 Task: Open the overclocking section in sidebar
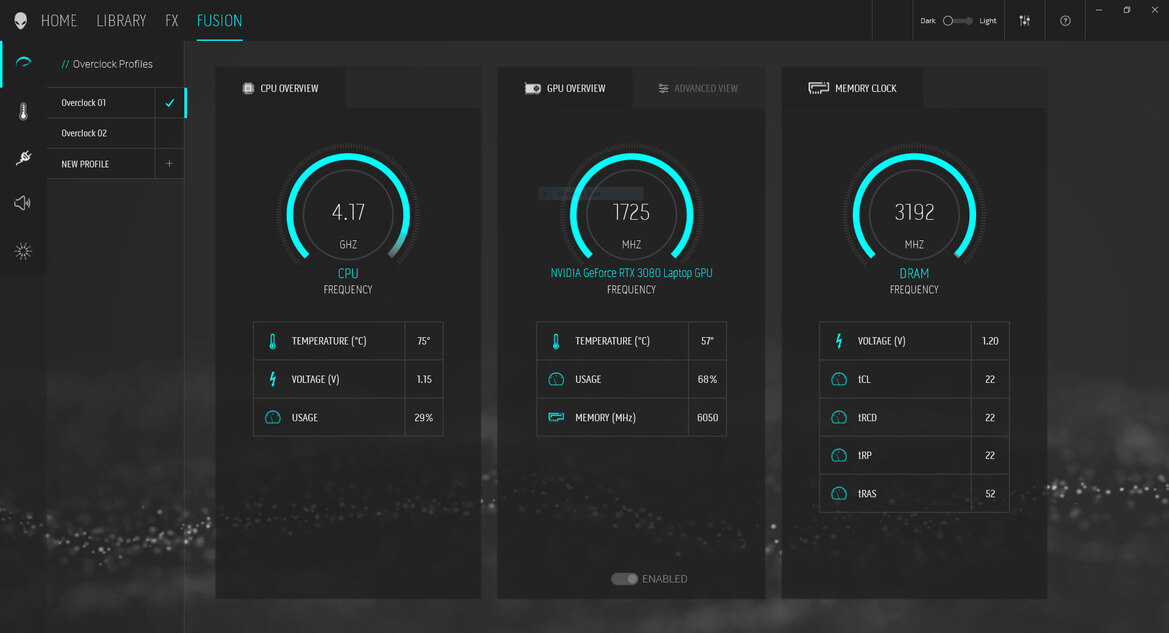[23, 64]
